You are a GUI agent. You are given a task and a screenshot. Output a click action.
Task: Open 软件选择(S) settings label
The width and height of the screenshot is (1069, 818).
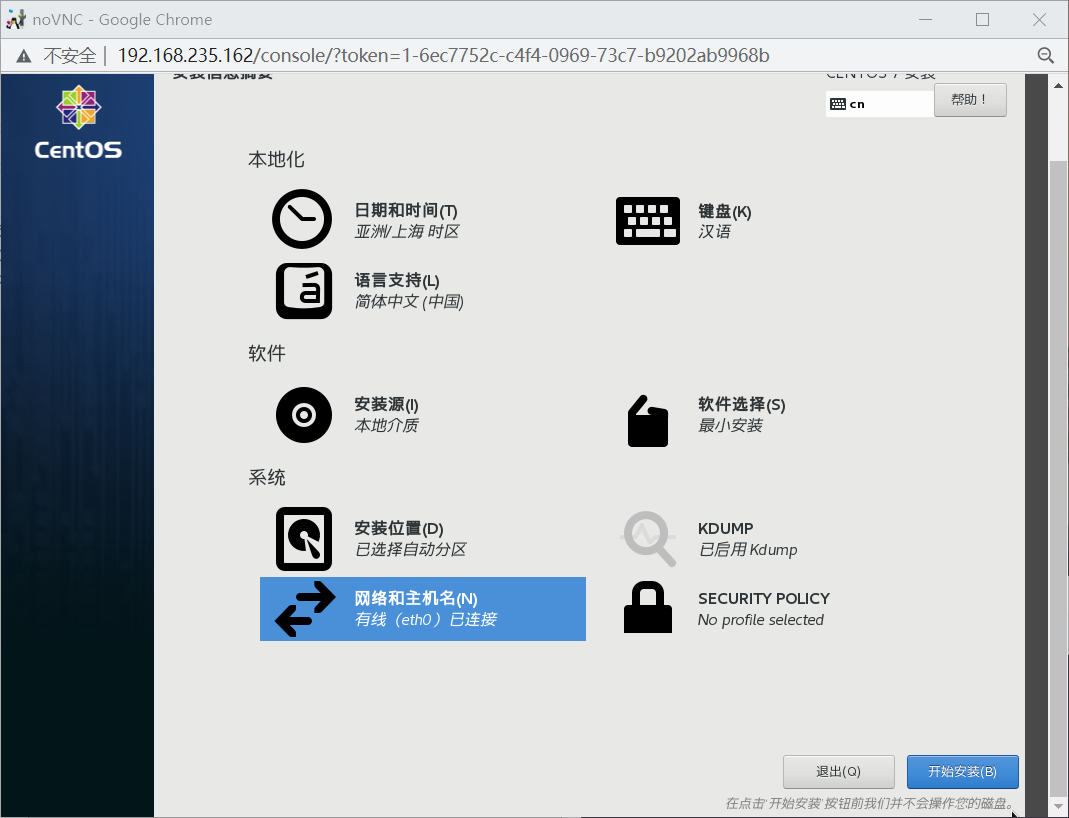(x=742, y=404)
